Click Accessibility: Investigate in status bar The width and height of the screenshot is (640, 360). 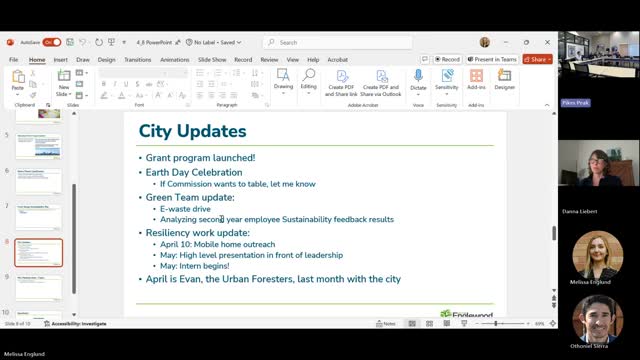click(x=76, y=324)
